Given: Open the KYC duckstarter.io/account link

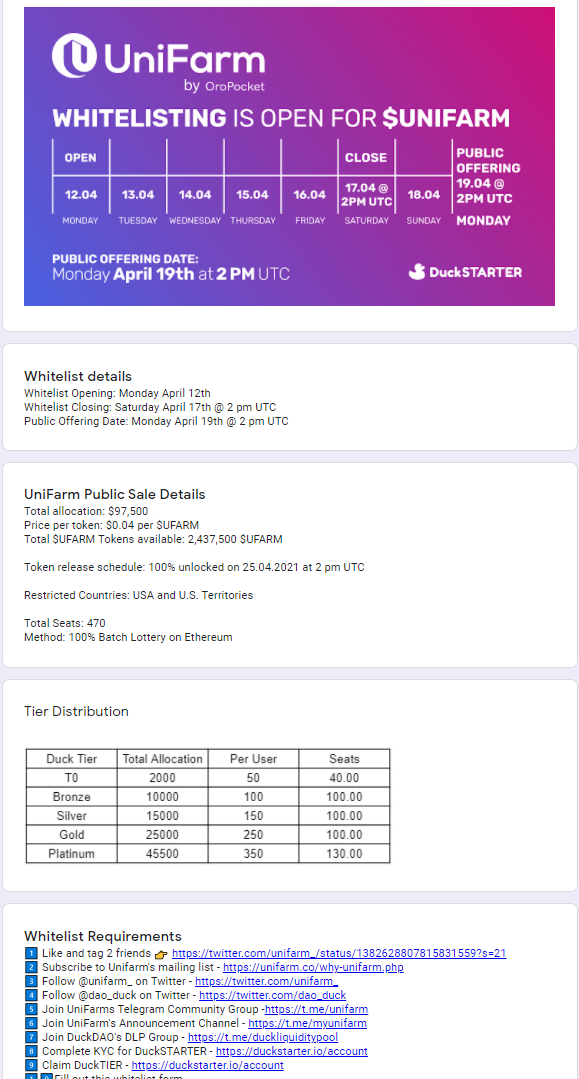Looking at the screenshot, I should (x=292, y=1051).
